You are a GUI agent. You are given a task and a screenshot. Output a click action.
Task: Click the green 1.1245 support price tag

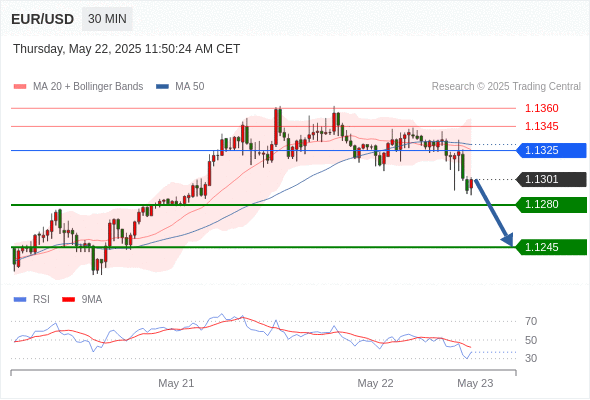[x=552, y=247]
